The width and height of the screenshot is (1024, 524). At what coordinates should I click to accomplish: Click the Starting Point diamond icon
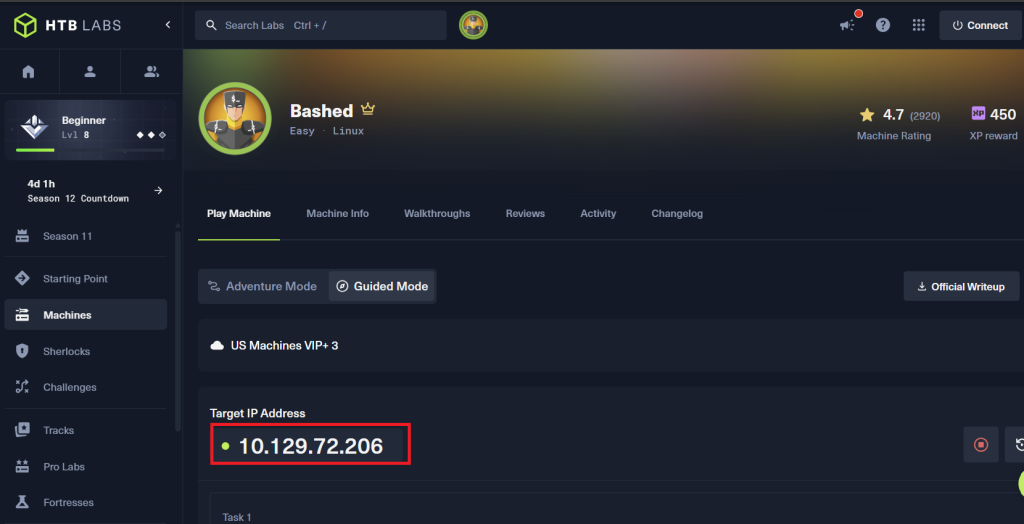click(22, 278)
